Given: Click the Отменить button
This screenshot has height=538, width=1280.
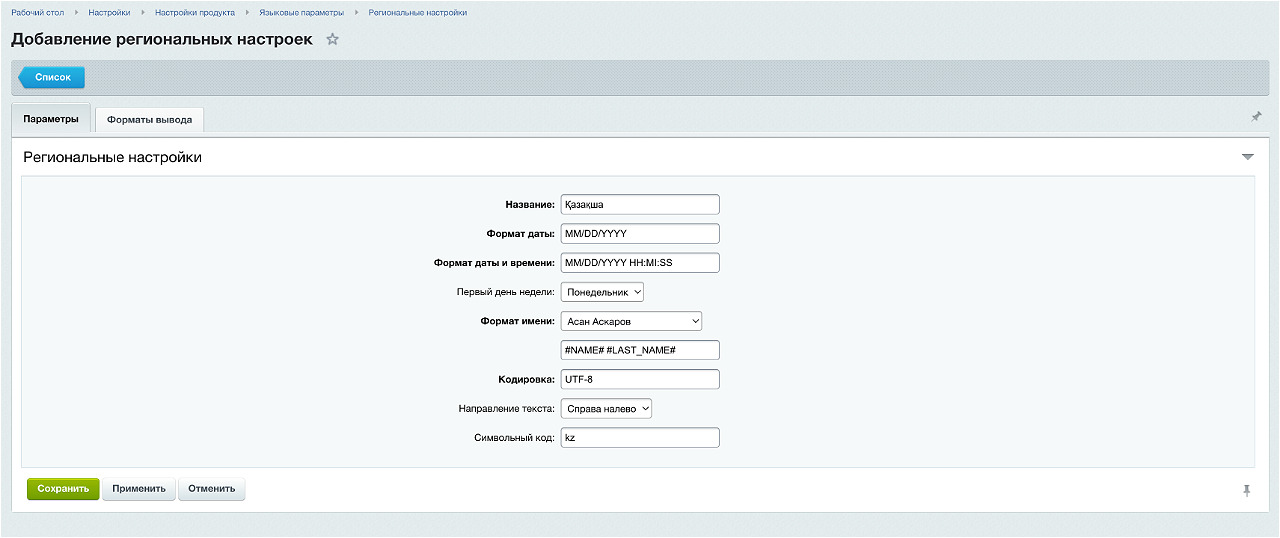Looking at the screenshot, I should [x=211, y=489].
